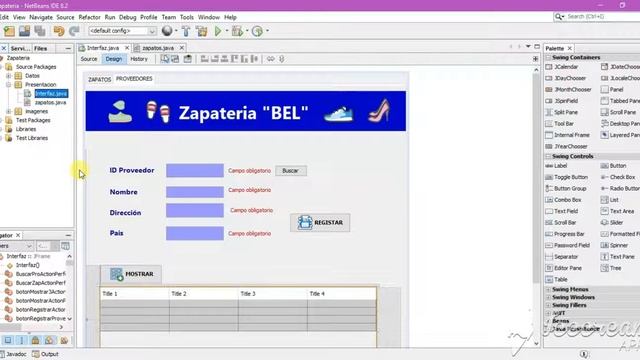
Task: Select the Text Field palette component
Action: pos(562,211)
